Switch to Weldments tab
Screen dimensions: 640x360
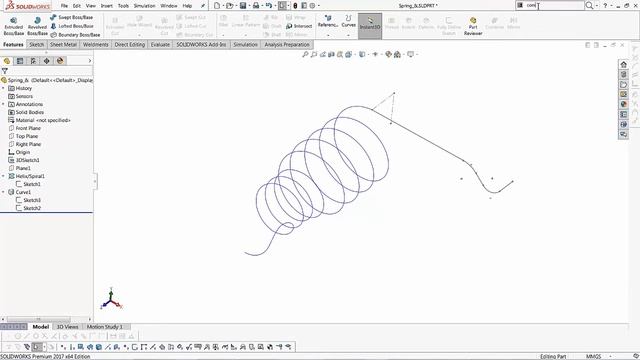96,44
